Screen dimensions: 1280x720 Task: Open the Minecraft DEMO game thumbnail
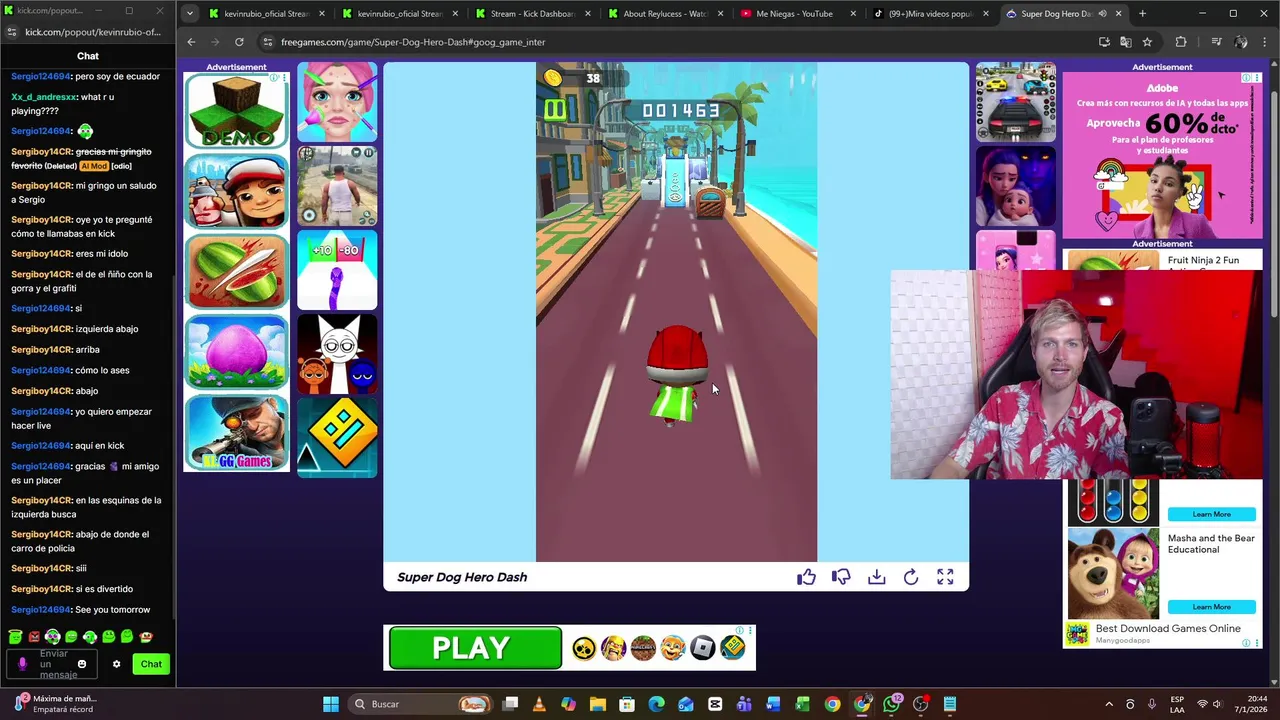tap(236, 110)
